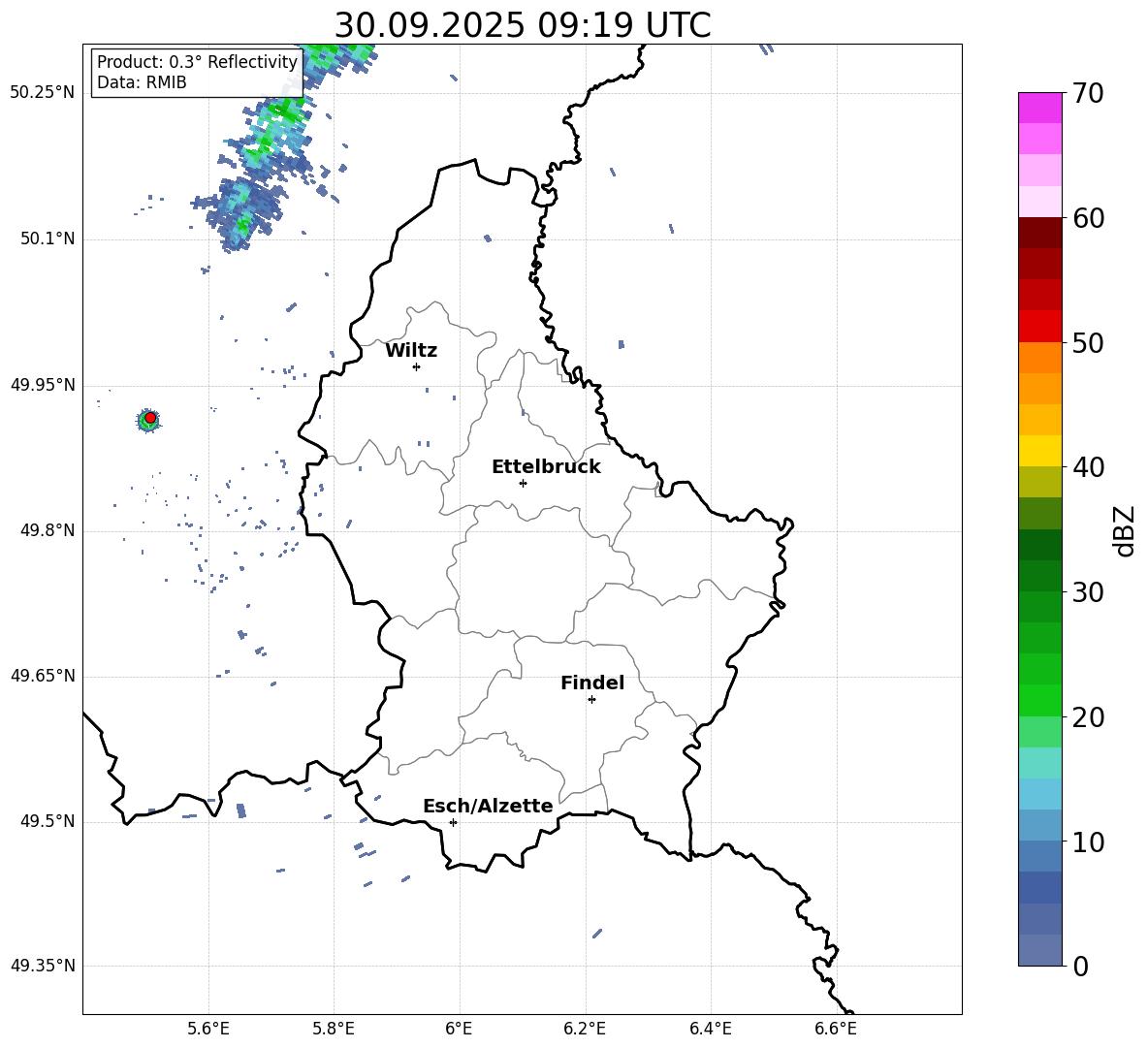Screen dimensions: 1148x1048
Task: Click the 'Data: RMIB' legend text
Action: 142,82
